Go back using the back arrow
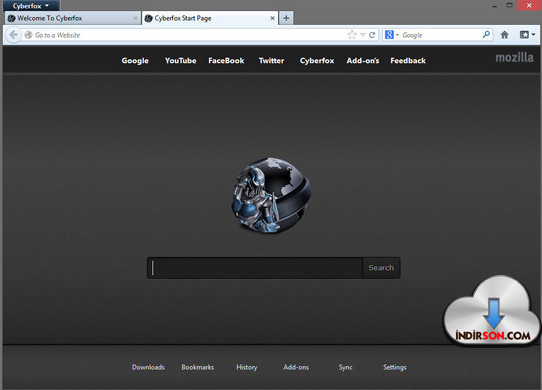Viewport: 542px width, 390px height. point(14,35)
